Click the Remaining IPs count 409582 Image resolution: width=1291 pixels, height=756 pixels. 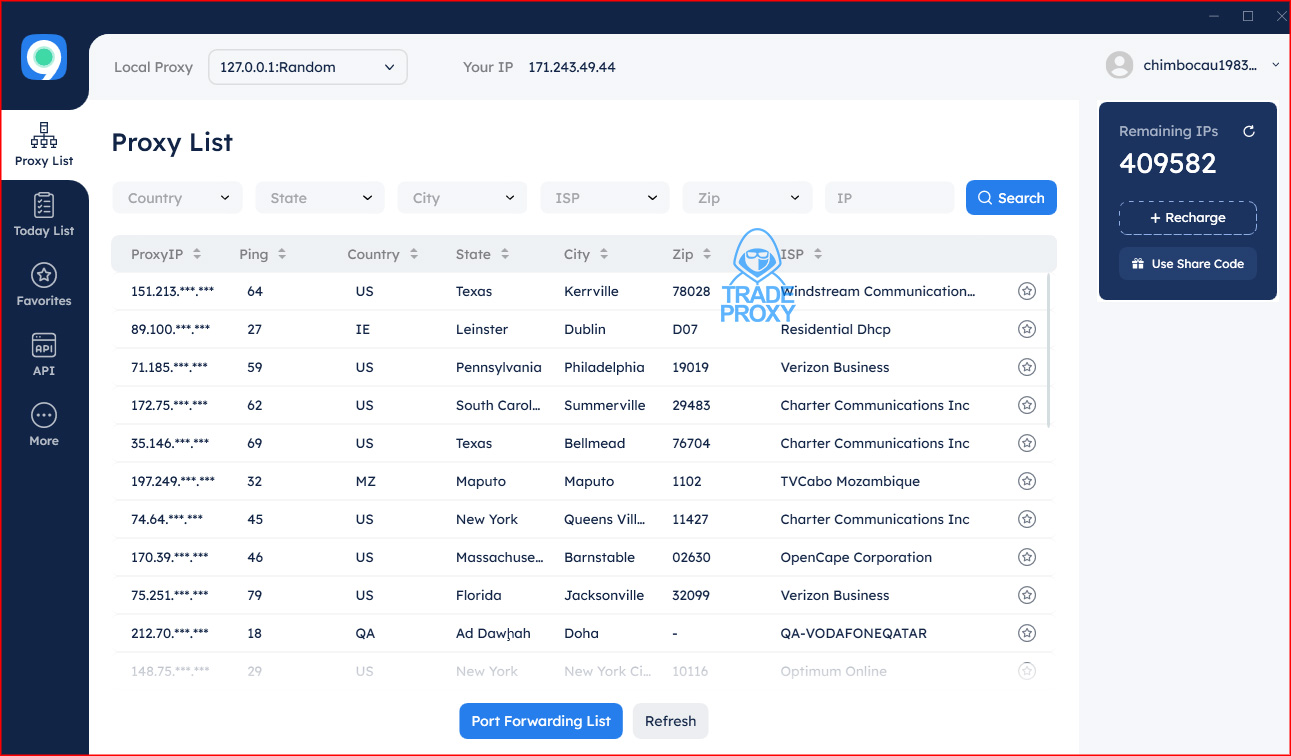click(1168, 163)
